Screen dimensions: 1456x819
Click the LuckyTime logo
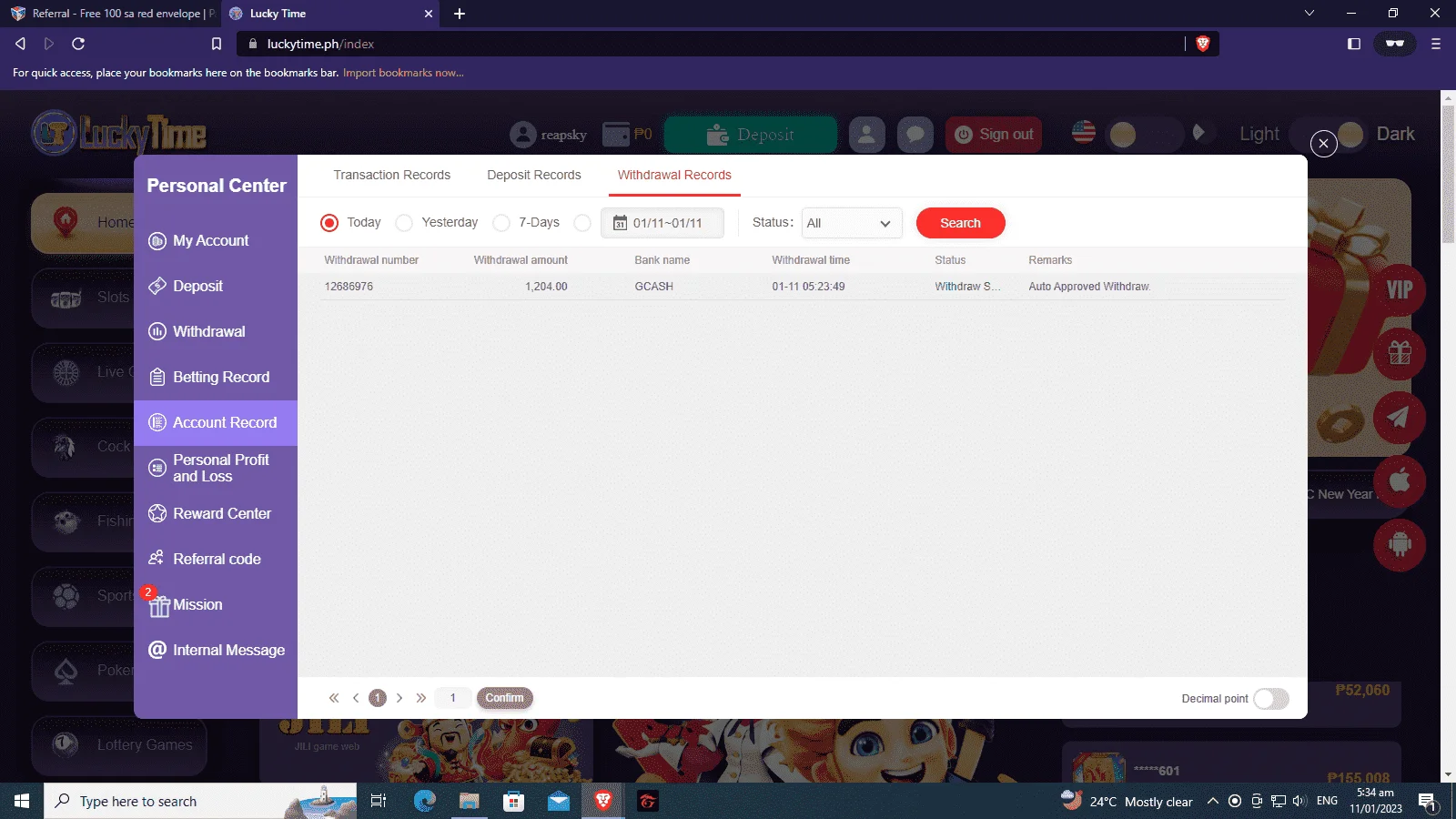[119, 134]
